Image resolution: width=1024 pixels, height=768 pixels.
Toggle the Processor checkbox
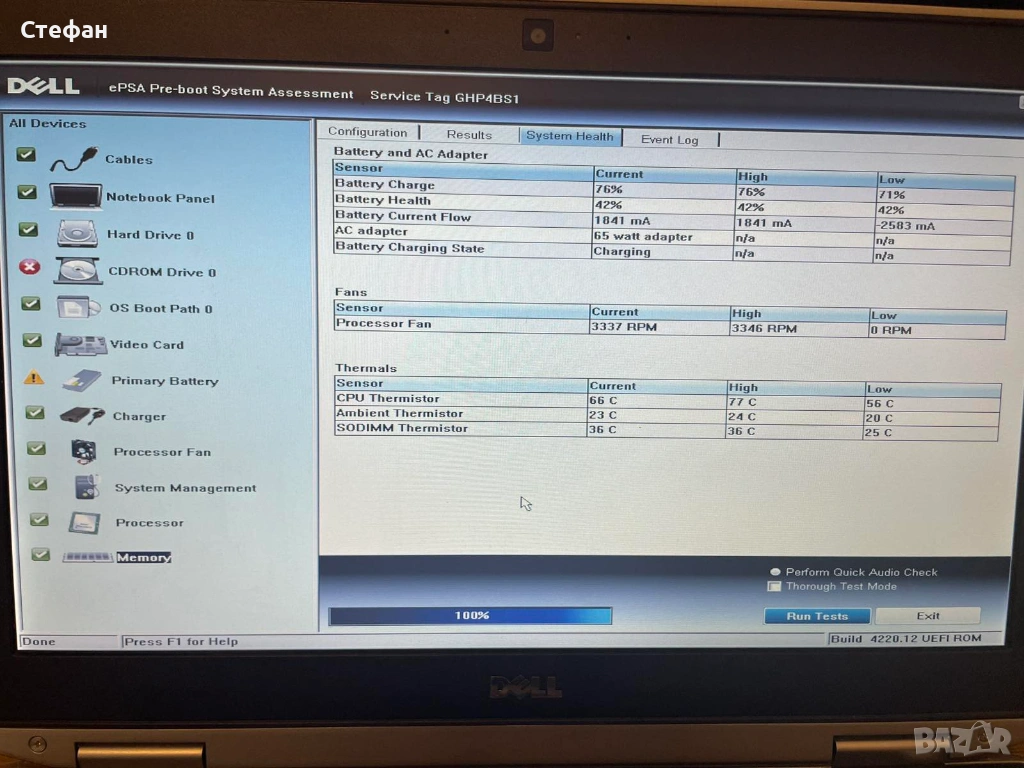39,520
